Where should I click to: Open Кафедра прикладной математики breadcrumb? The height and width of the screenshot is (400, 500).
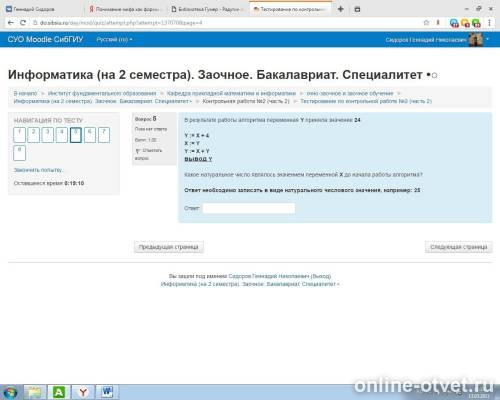[x=231, y=93]
